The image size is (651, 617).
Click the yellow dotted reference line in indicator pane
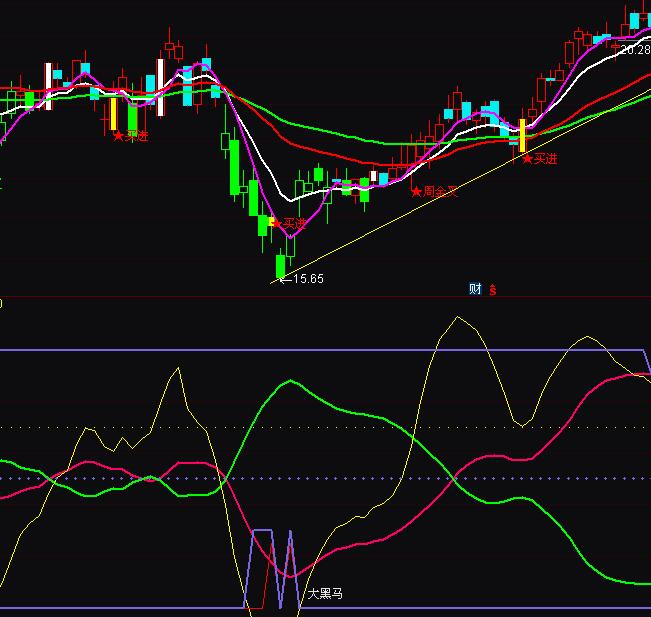pyautogui.click(x=300, y=428)
